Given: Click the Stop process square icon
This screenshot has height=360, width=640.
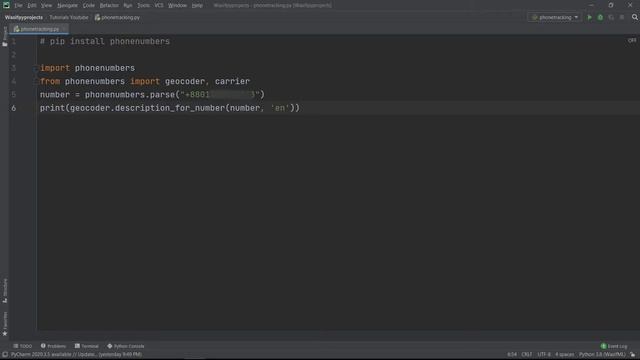Looking at the screenshot, I should pos(622,17).
